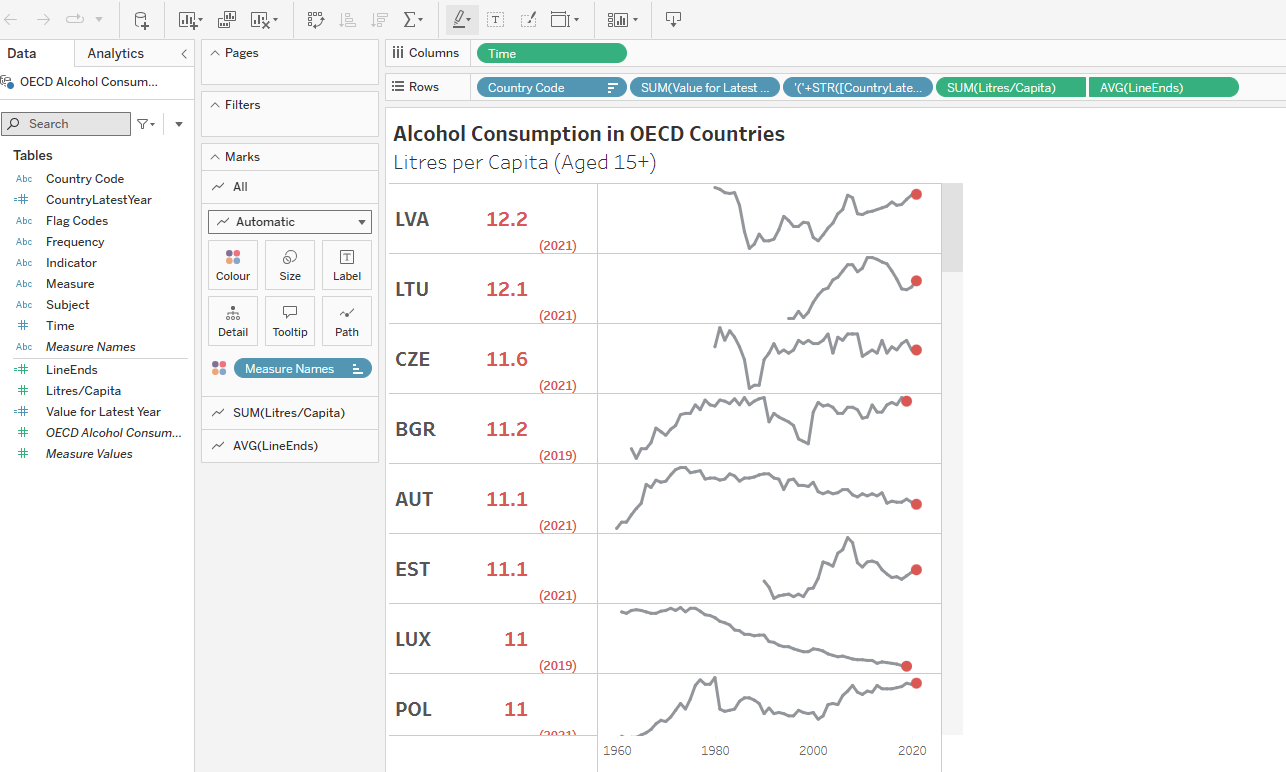Select the Indicator field
The width and height of the screenshot is (1286, 772).
click(71, 263)
